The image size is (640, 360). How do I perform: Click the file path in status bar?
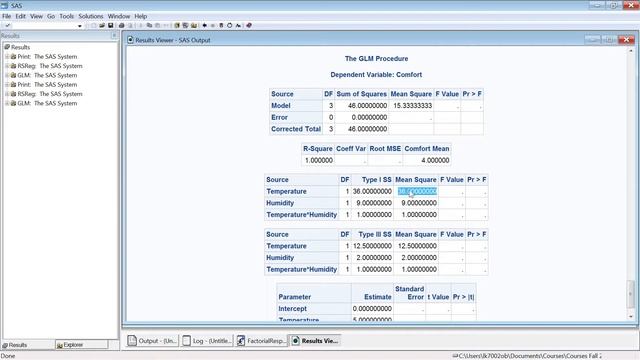pos(529,356)
